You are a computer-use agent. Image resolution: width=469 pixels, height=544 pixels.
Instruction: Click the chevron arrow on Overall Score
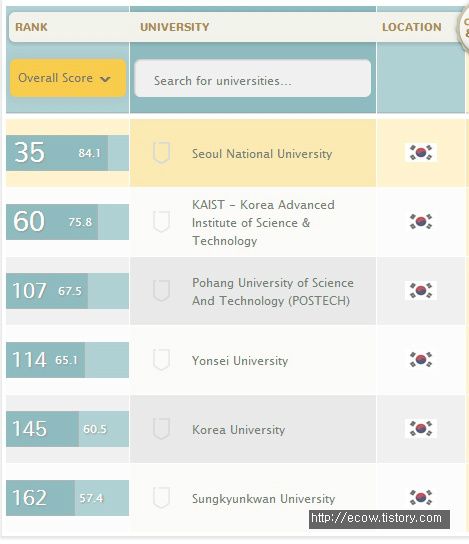point(105,79)
